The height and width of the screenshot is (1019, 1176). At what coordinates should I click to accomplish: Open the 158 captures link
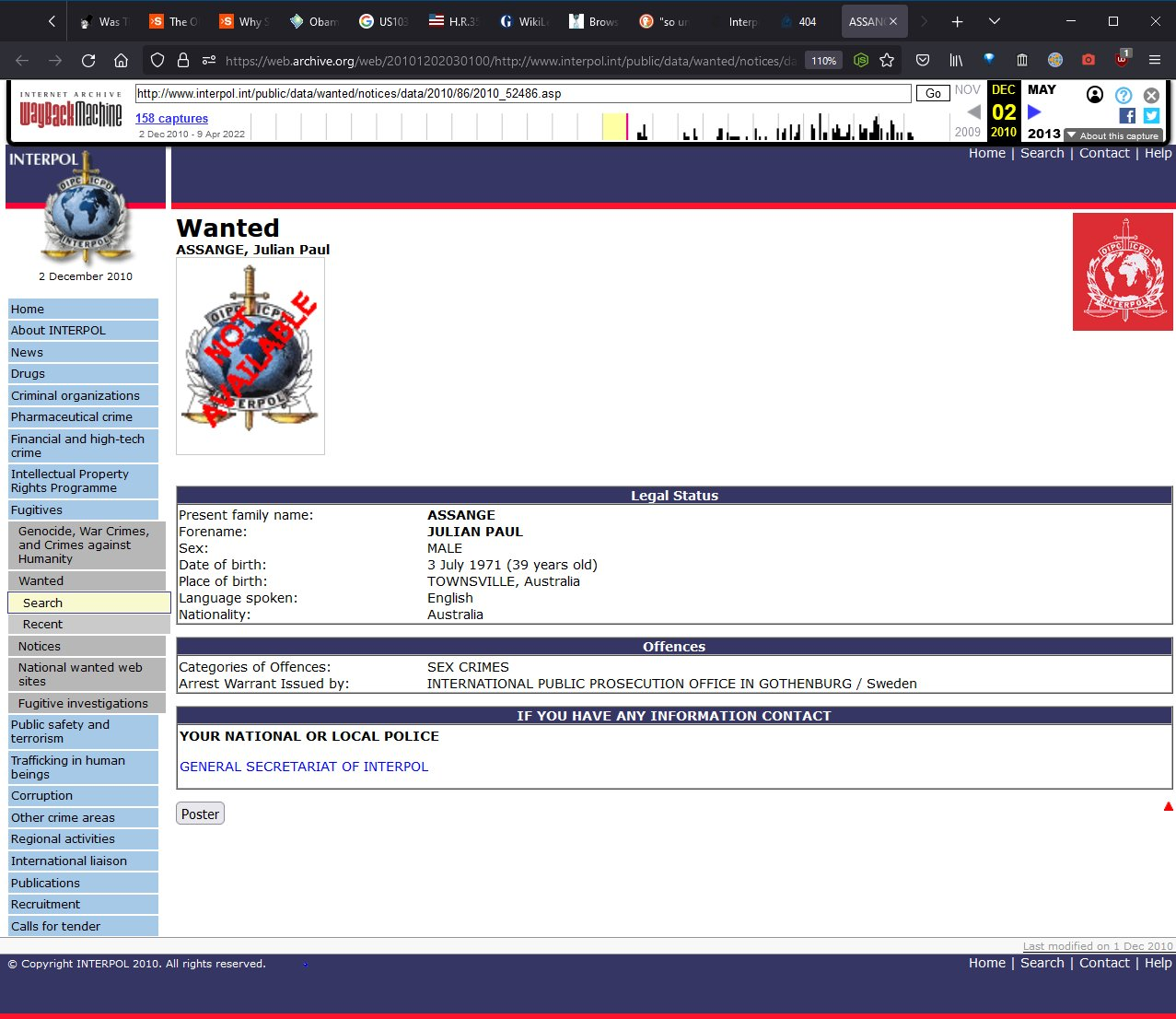tap(171, 118)
